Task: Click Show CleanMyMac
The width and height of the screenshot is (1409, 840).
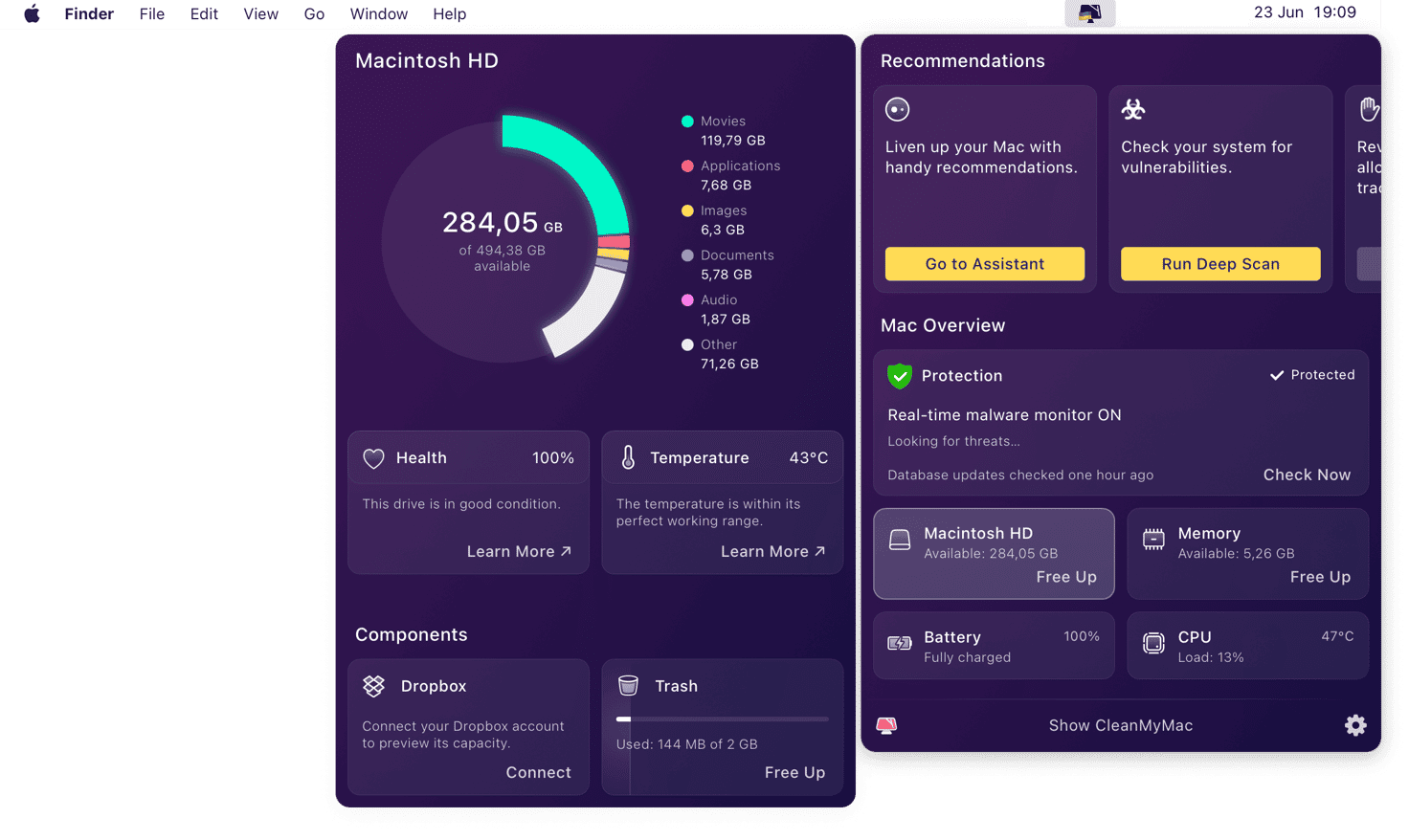Action: click(x=1121, y=725)
